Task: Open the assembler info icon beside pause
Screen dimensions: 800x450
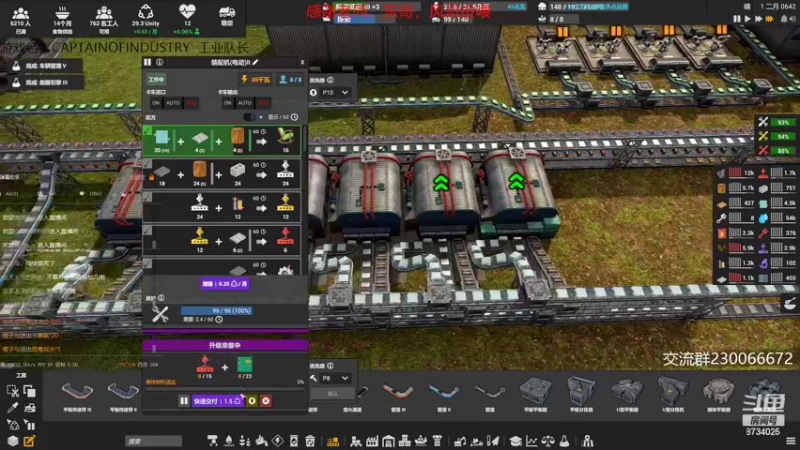Action: [x=160, y=62]
